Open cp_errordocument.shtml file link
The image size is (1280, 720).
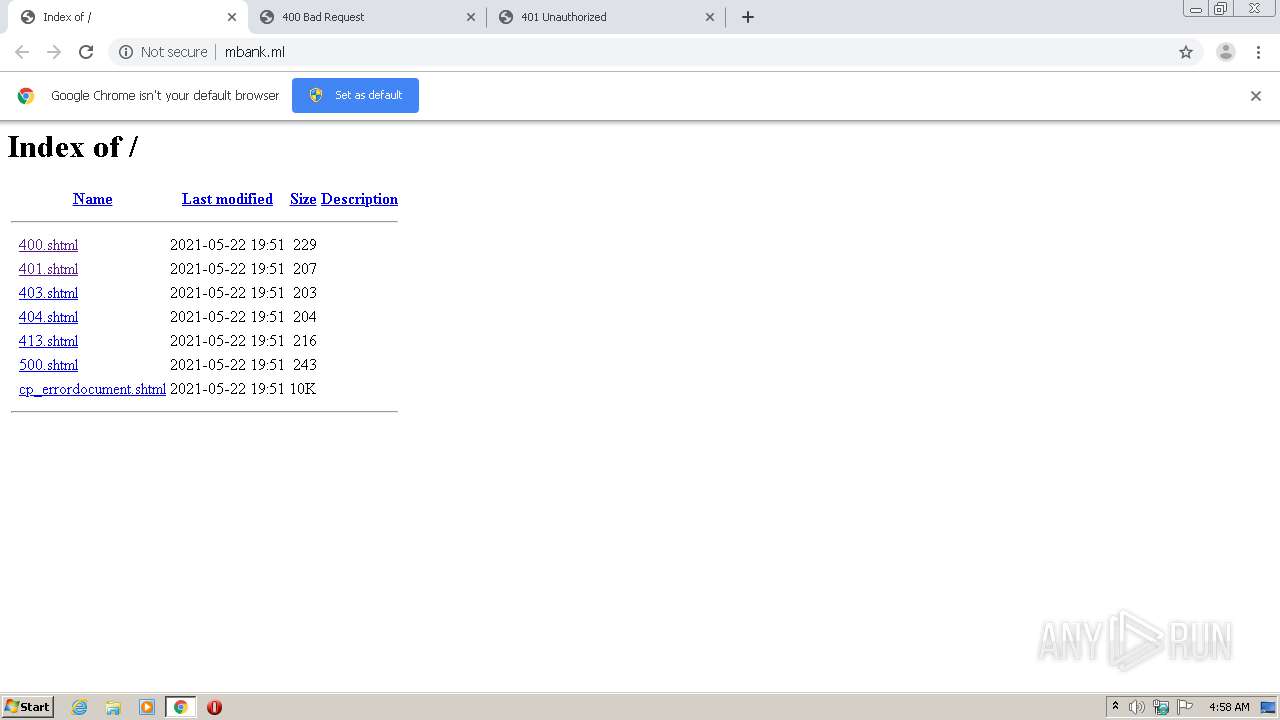pos(92,389)
